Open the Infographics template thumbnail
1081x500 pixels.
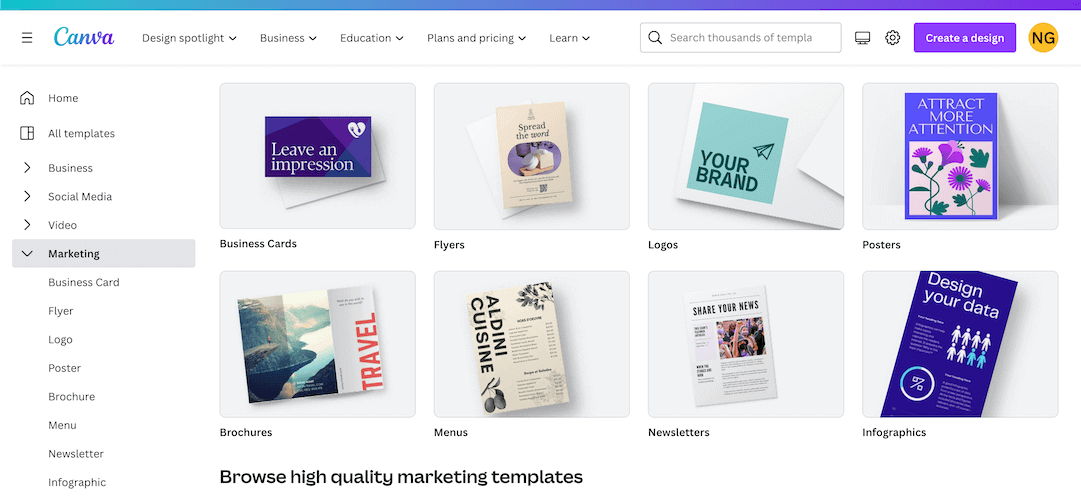[960, 344]
